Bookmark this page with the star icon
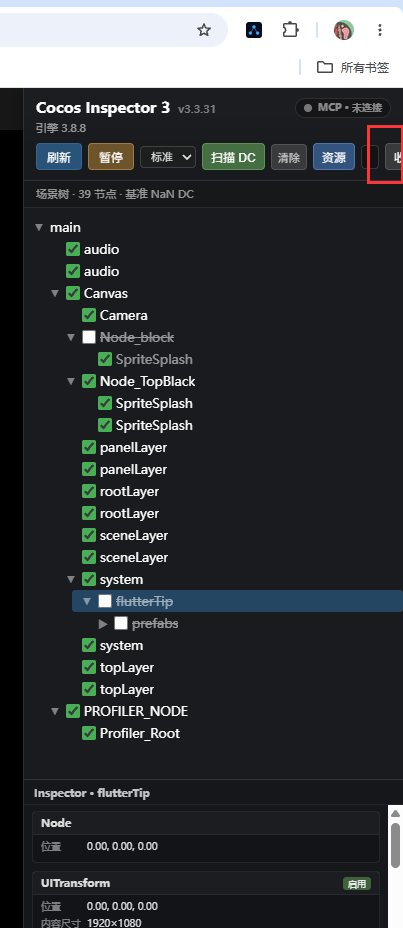This screenshot has height=928, width=403. point(204,30)
